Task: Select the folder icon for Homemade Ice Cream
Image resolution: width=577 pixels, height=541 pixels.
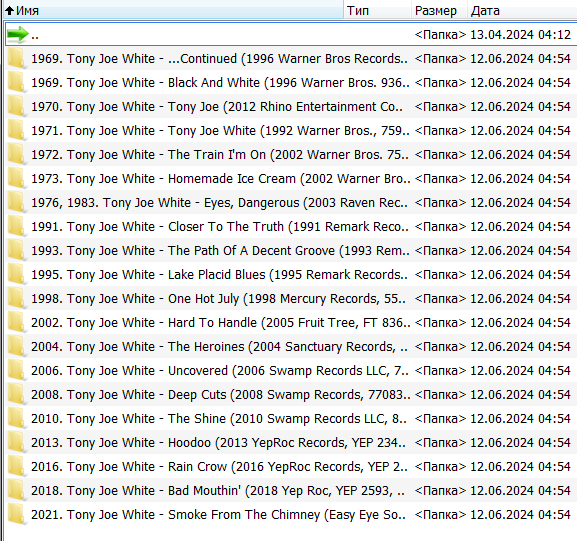Action: 17,178
